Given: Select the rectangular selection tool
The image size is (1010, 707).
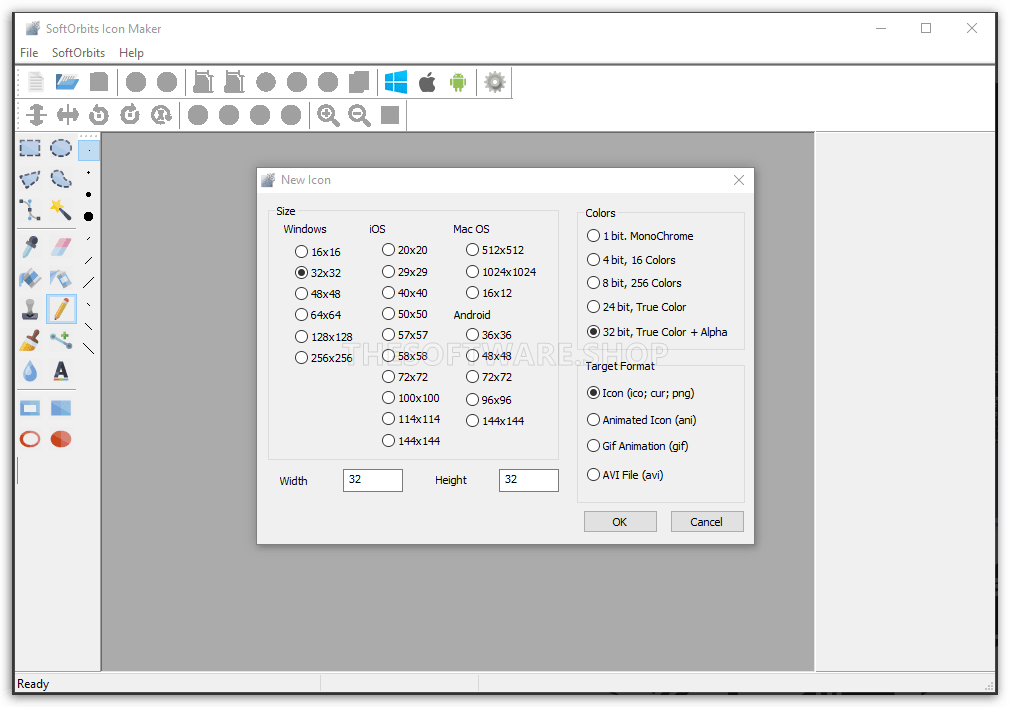Looking at the screenshot, I should [30, 149].
